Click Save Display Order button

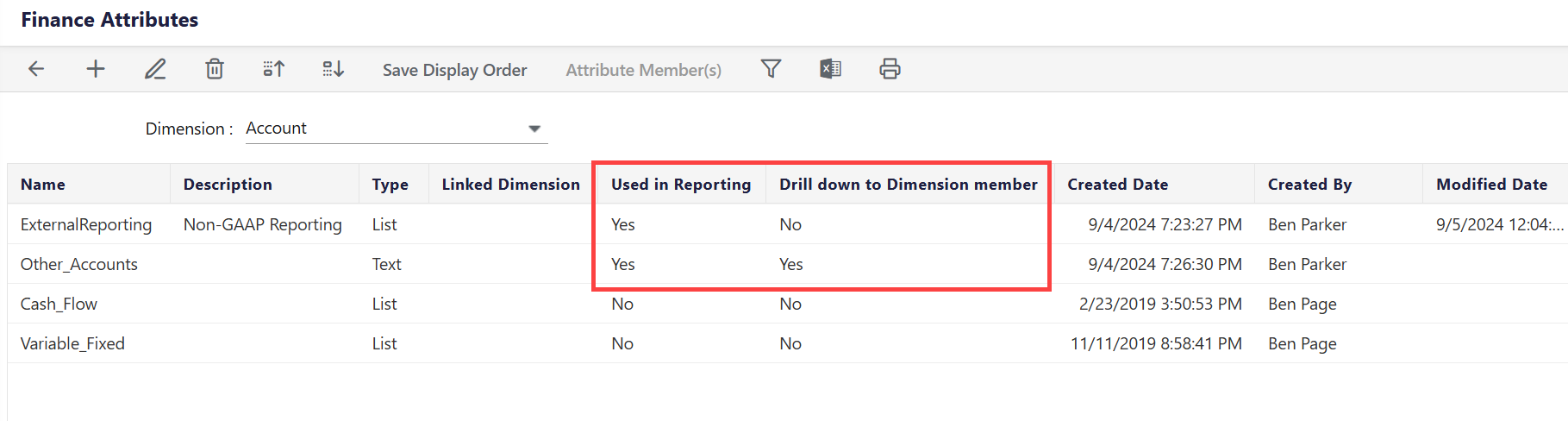click(454, 70)
